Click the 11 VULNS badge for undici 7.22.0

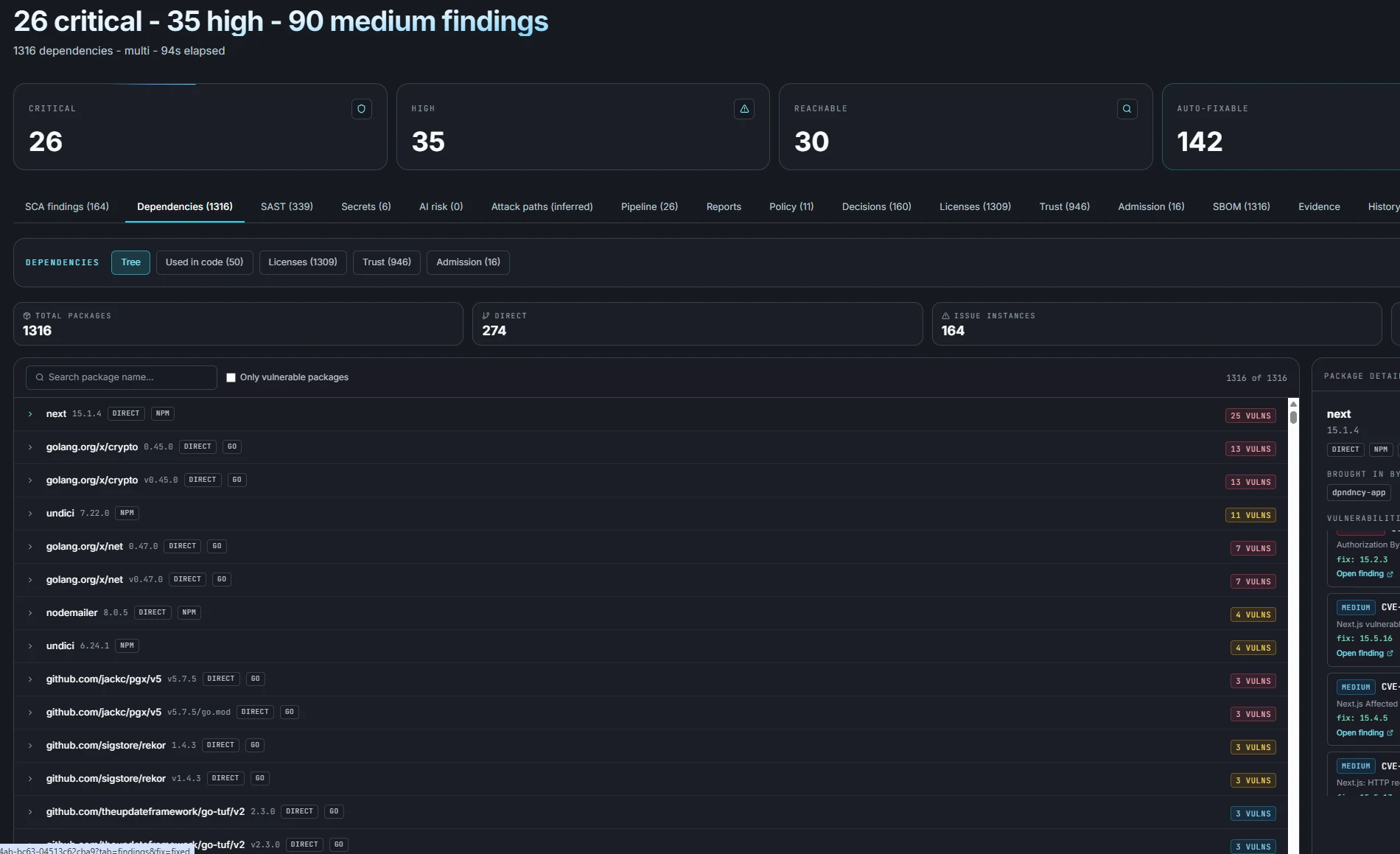point(1250,515)
